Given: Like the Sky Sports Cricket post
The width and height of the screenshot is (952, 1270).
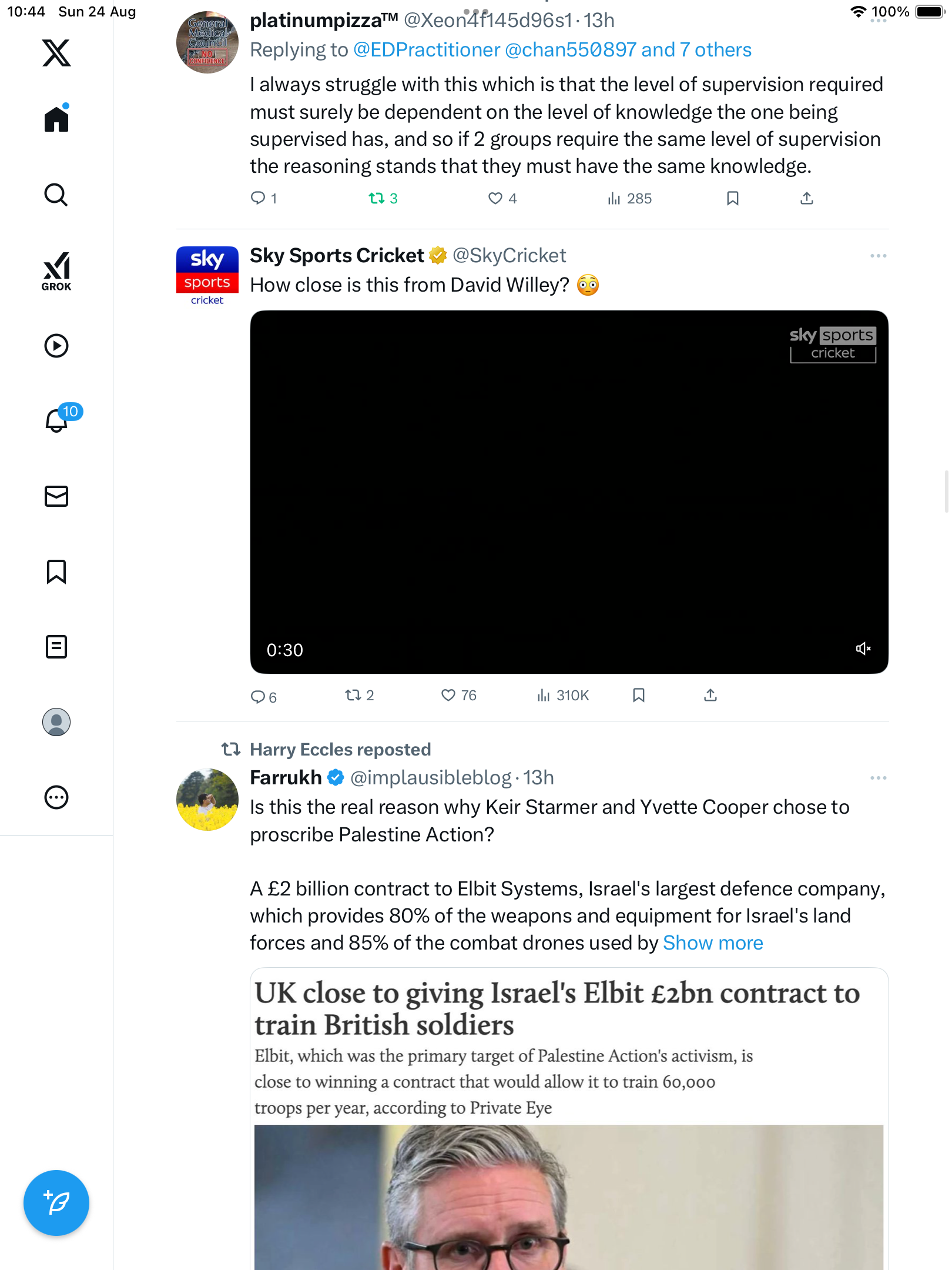Looking at the screenshot, I should point(448,696).
